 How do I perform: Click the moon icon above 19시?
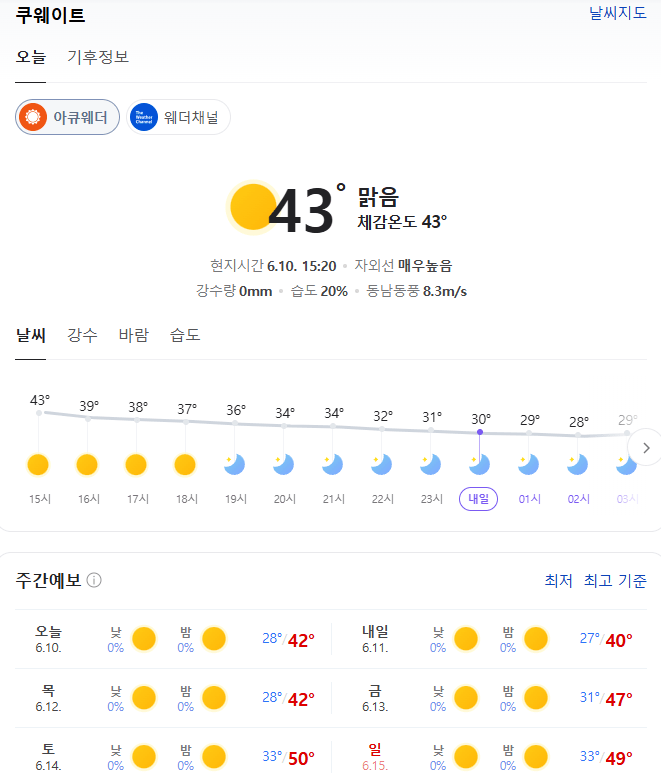pos(235,464)
